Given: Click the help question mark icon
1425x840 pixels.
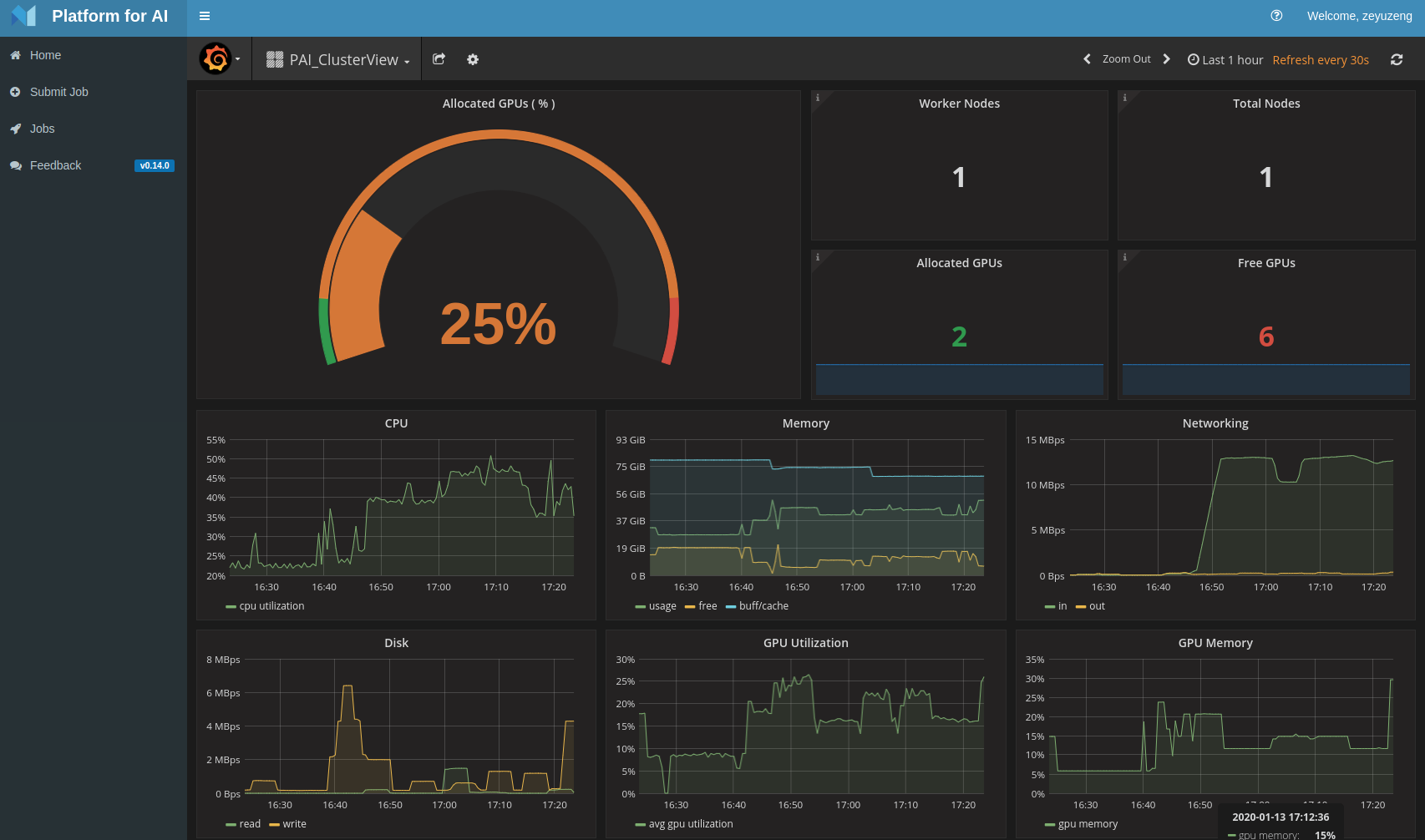Looking at the screenshot, I should coord(1275,15).
